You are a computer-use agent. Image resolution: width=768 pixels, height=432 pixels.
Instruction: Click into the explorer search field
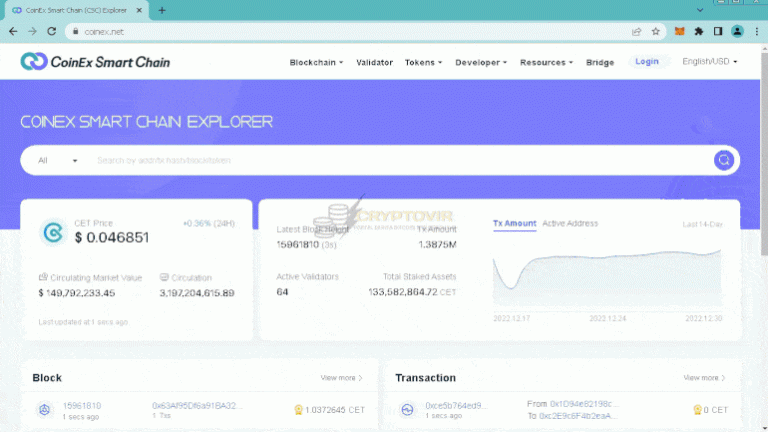pyautogui.click(x=402, y=160)
